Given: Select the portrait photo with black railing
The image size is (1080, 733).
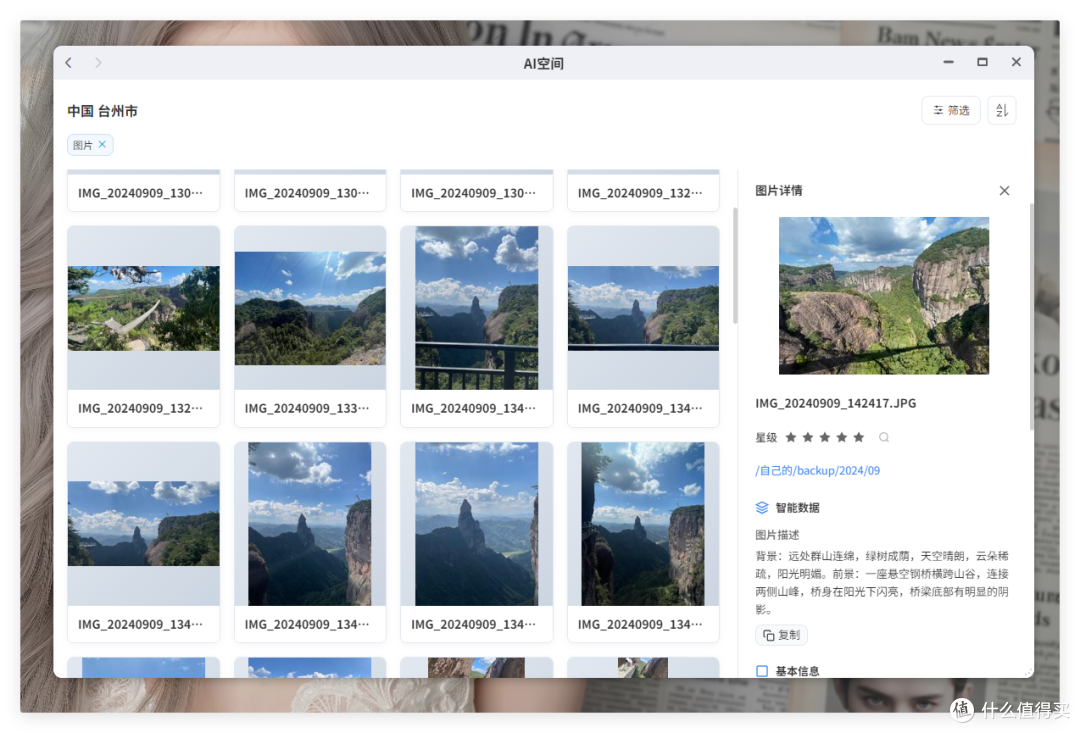Looking at the screenshot, I should click(x=477, y=308).
